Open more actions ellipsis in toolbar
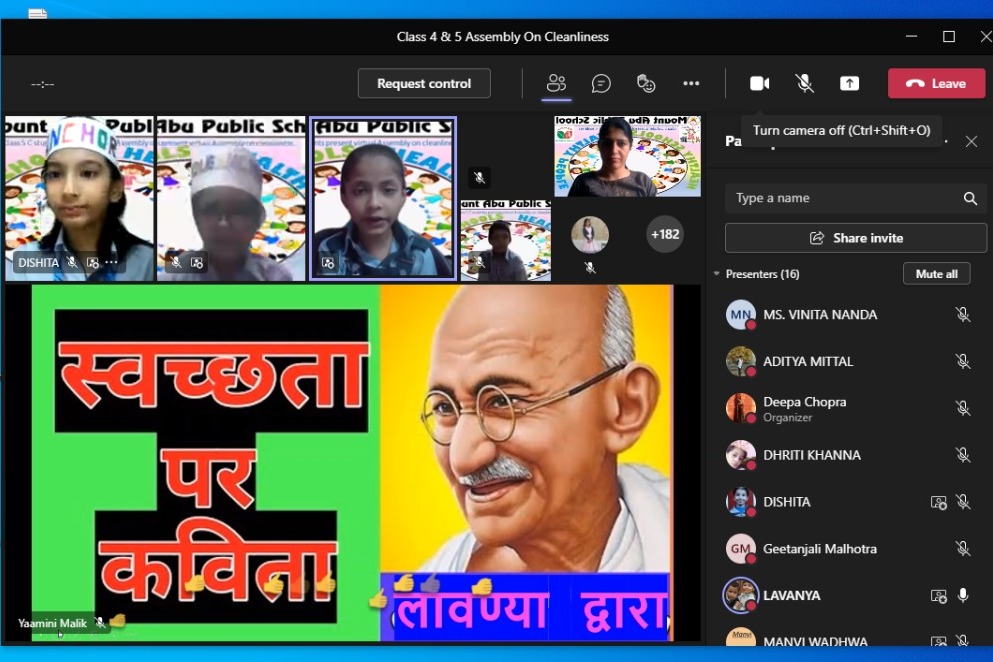The width and height of the screenshot is (993, 662). 691,84
